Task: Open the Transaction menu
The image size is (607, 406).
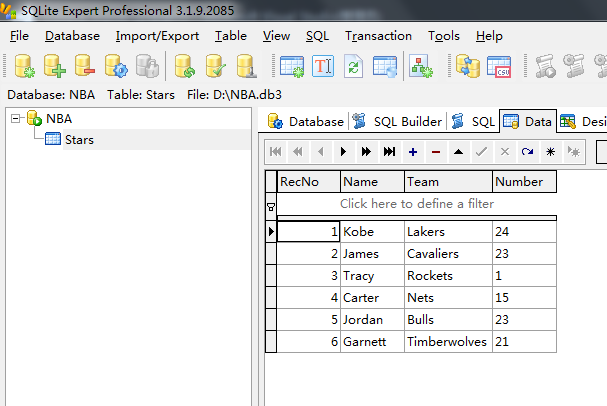Action: pos(378,36)
